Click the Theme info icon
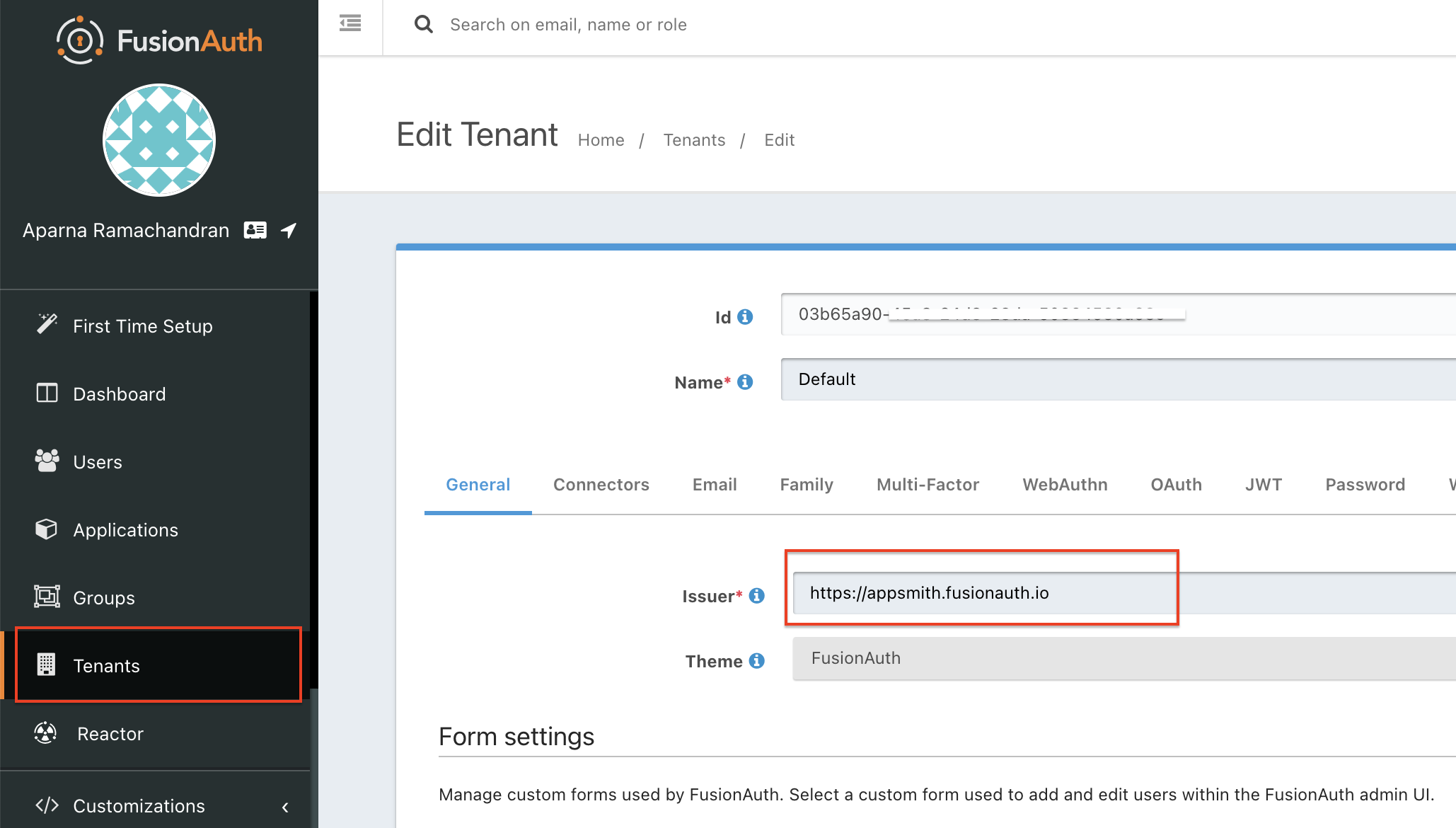Viewport: 1456px width, 828px height. pos(756,661)
